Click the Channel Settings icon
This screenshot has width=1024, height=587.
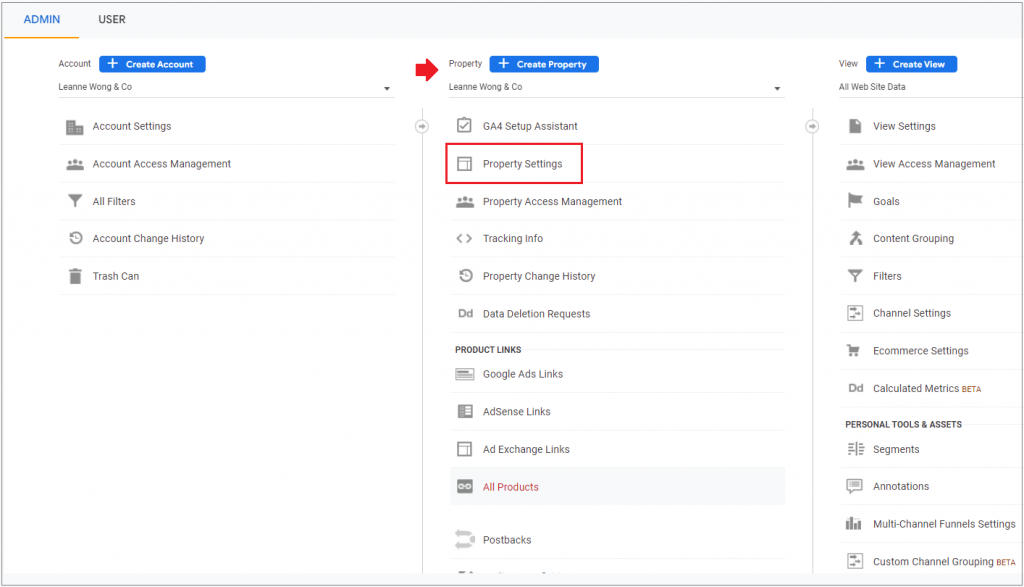click(855, 313)
